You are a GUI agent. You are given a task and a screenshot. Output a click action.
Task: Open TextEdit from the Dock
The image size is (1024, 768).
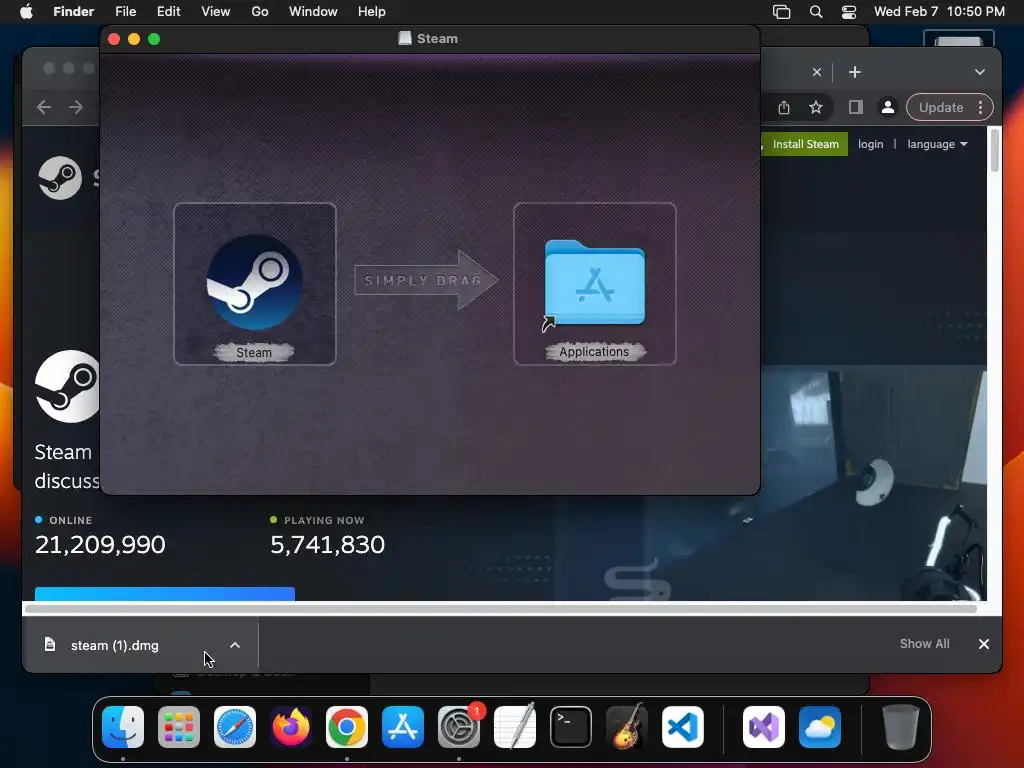click(x=515, y=727)
